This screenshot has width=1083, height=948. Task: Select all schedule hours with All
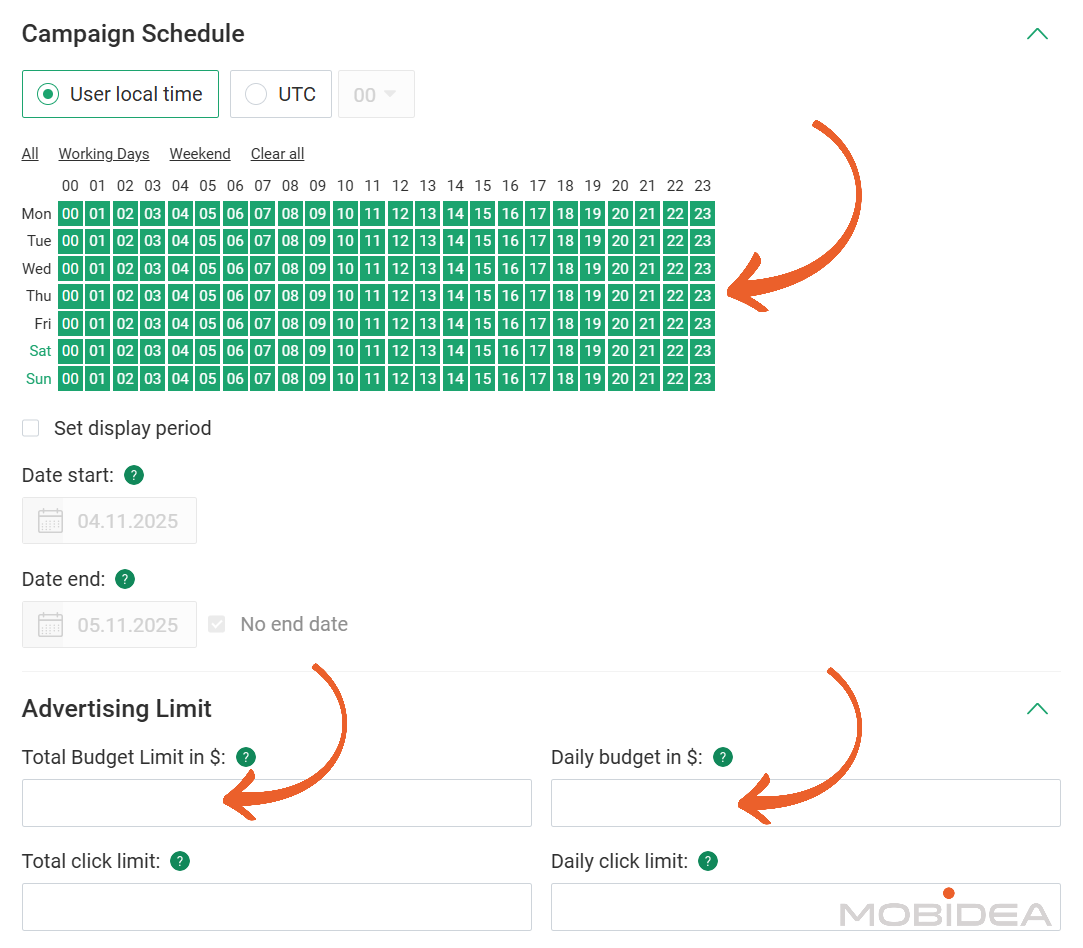coord(30,154)
